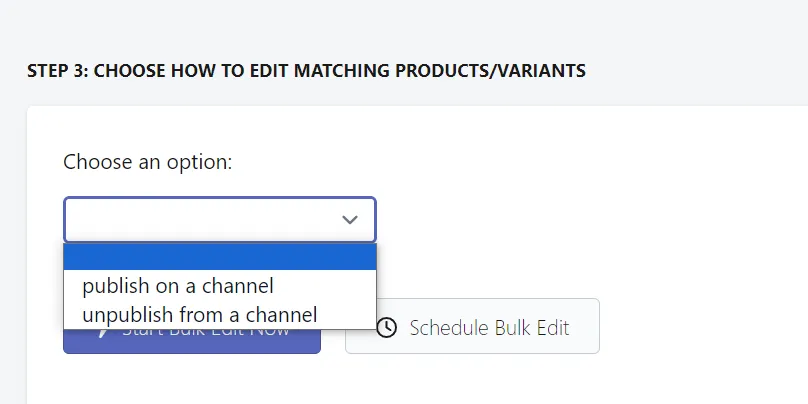Choose the blank highlighted dropdown option

coord(220,257)
